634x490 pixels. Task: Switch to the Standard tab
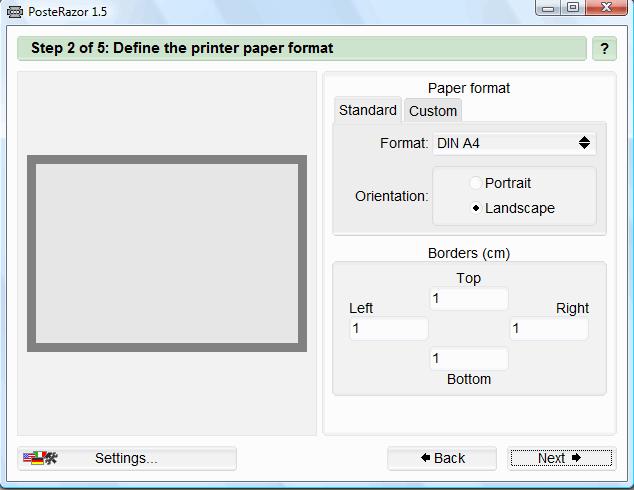click(368, 110)
